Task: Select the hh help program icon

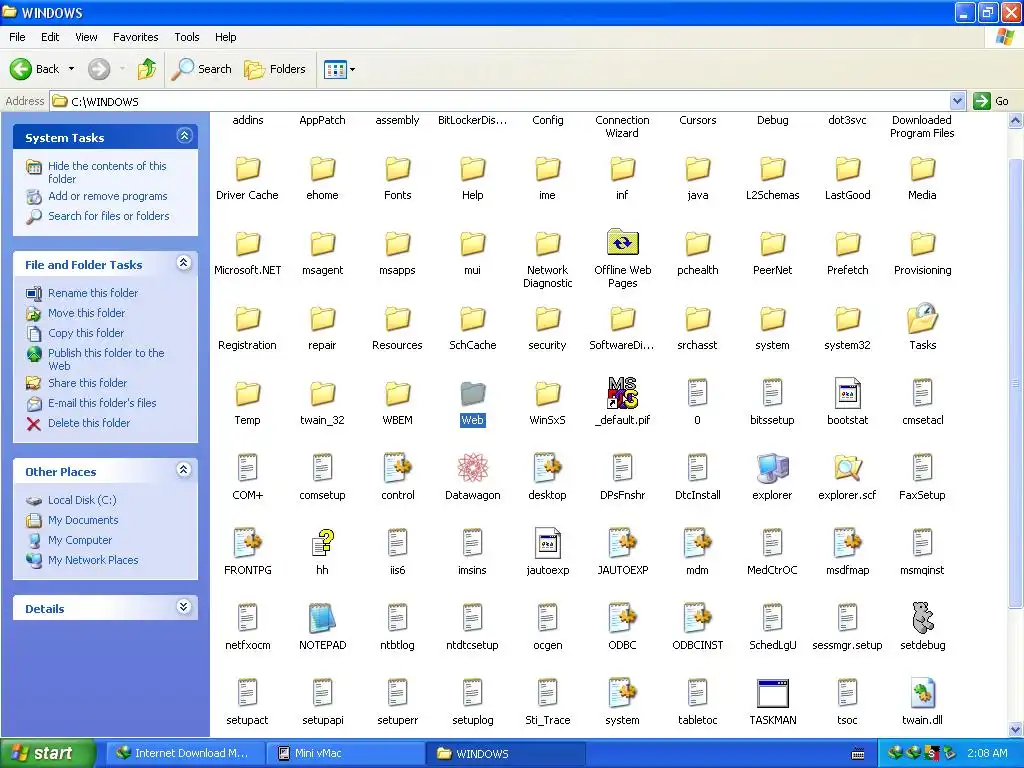Action: (322, 543)
